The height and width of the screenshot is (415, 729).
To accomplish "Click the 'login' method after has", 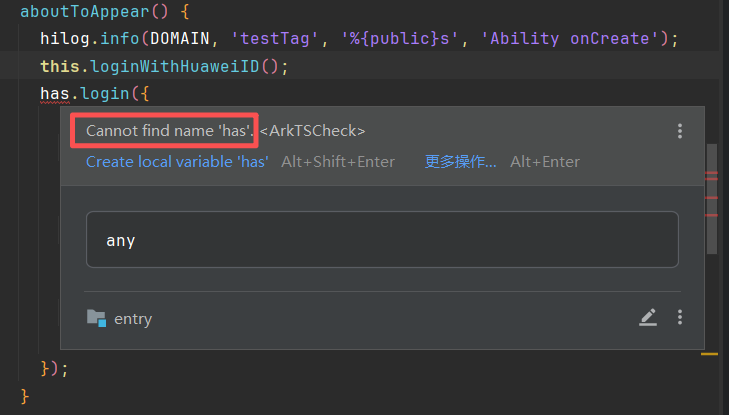I will coord(105,94).
